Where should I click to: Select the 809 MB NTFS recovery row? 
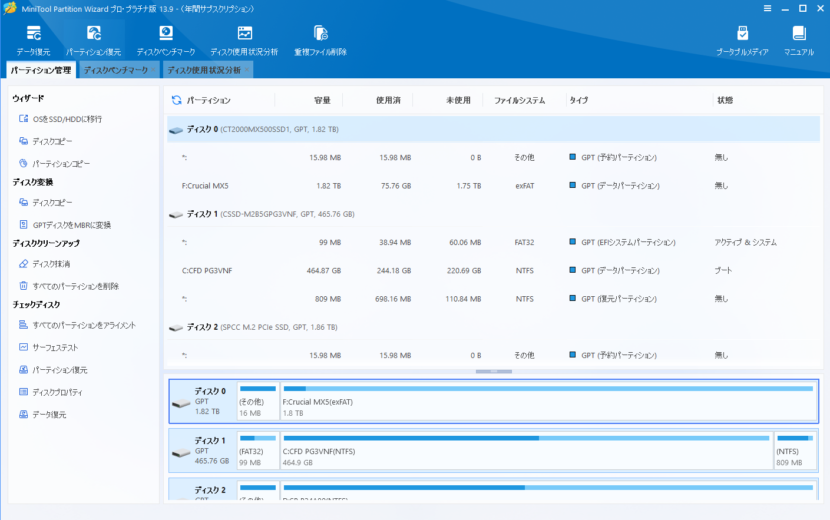pyautogui.click(x=493, y=299)
